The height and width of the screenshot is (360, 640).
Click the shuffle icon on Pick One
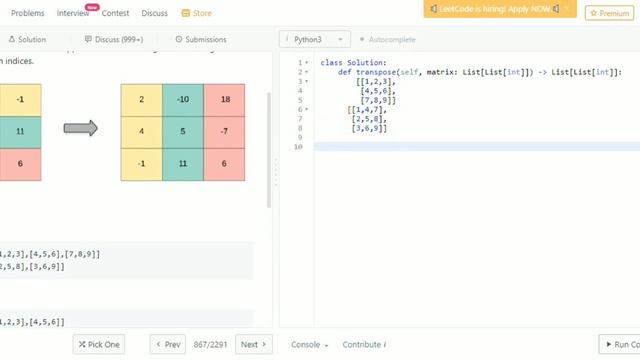[x=82, y=344]
